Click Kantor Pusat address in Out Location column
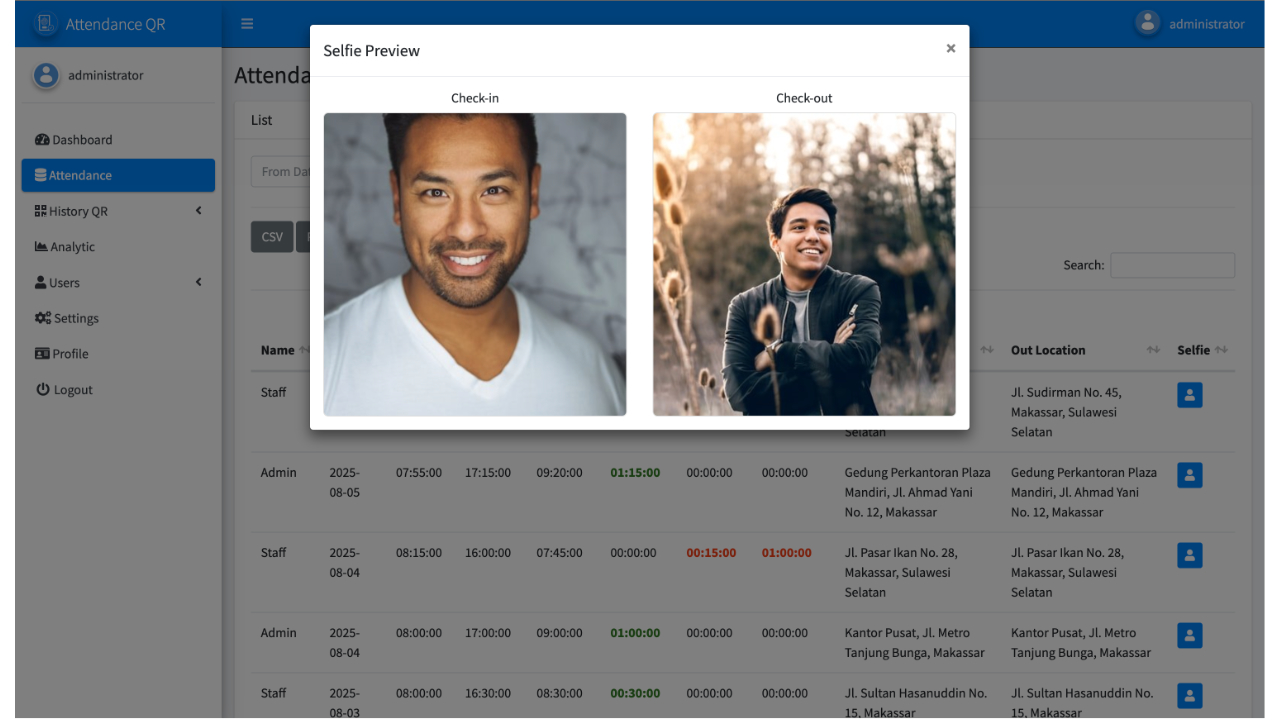This screenshot has height=720, width=1280. [x=1081, y=643]
